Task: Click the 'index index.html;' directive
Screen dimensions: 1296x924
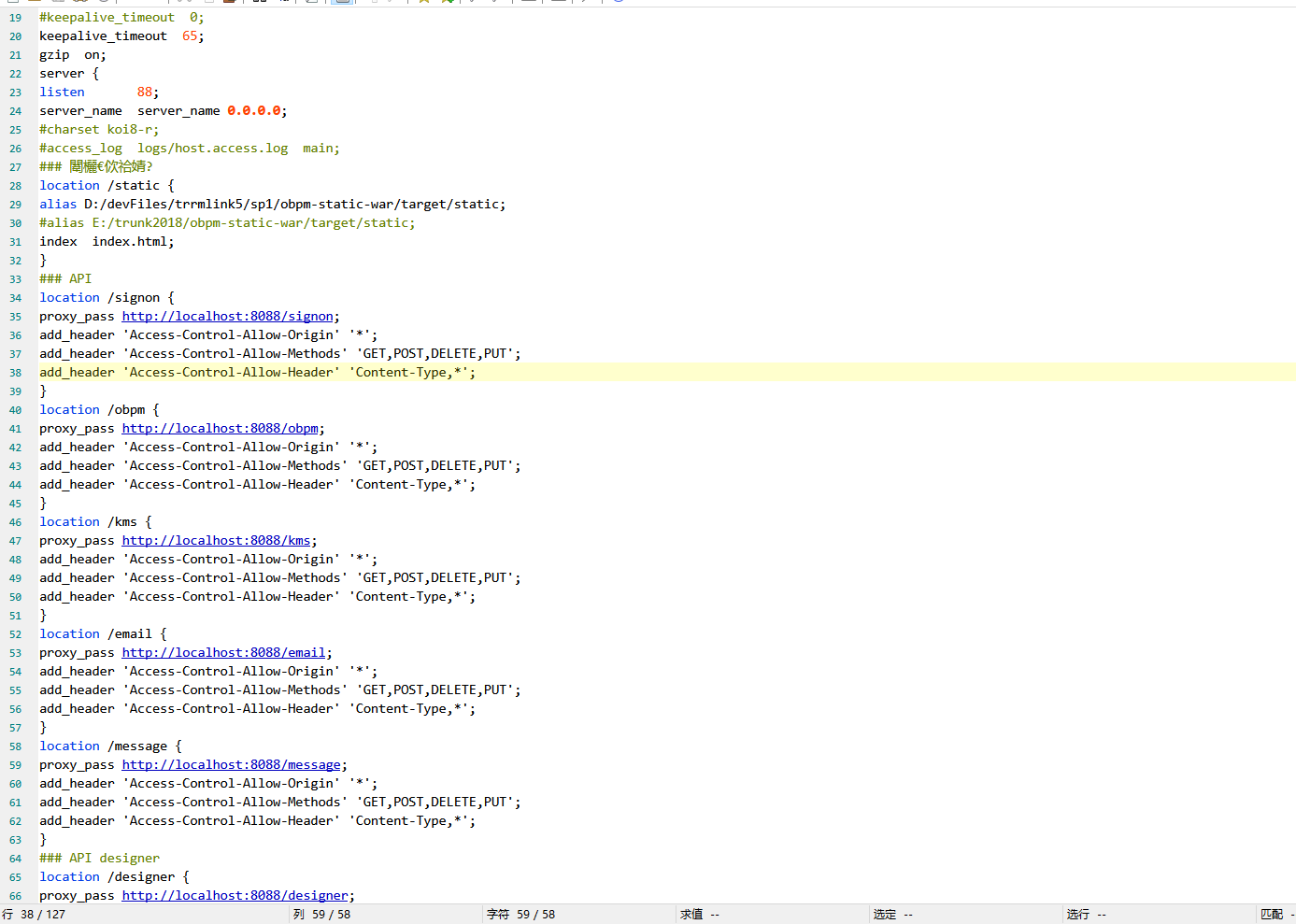Action: click(x=107, y=242)
